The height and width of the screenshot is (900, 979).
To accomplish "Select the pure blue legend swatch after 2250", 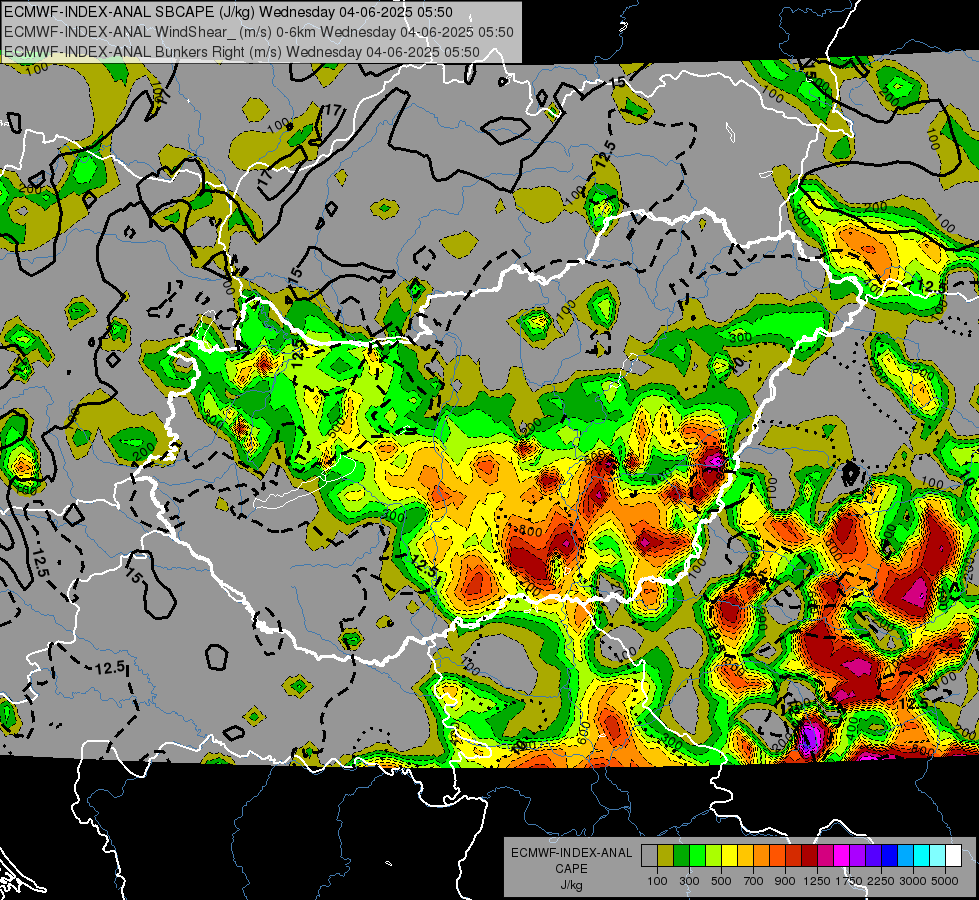I will tap(890, 856).
